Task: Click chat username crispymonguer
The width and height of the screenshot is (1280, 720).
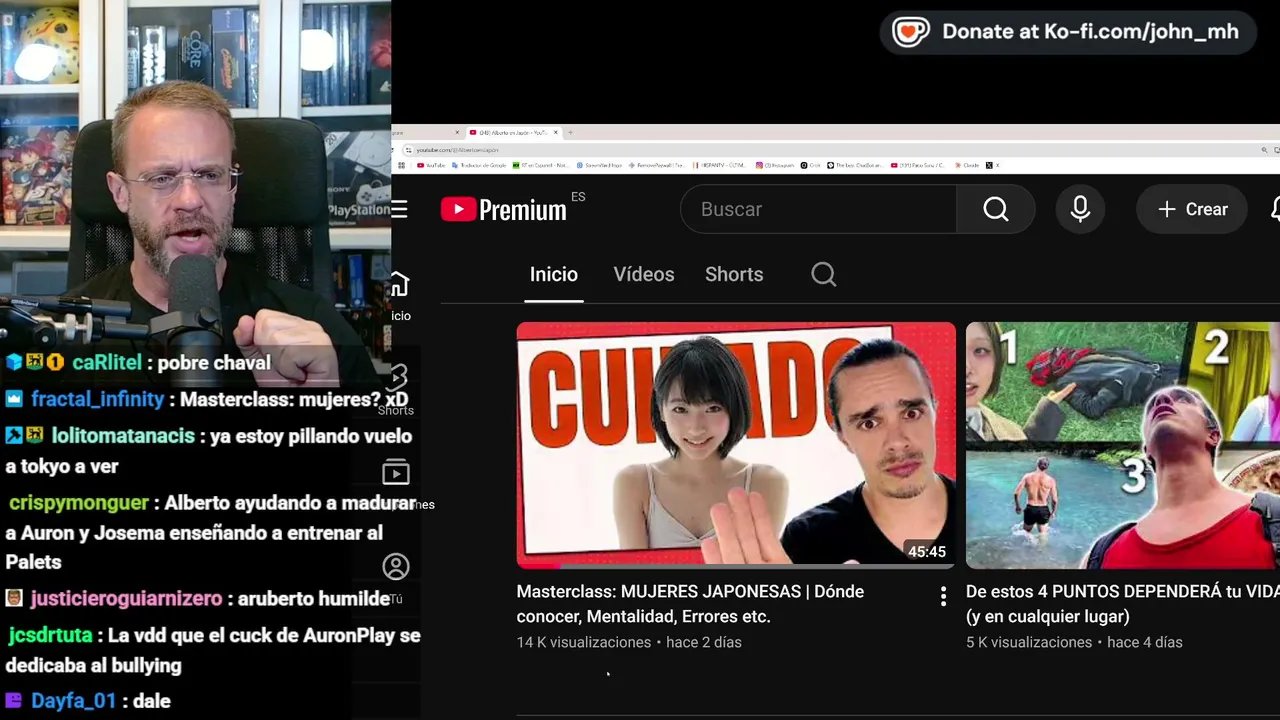Action: [x=79, y=503]
